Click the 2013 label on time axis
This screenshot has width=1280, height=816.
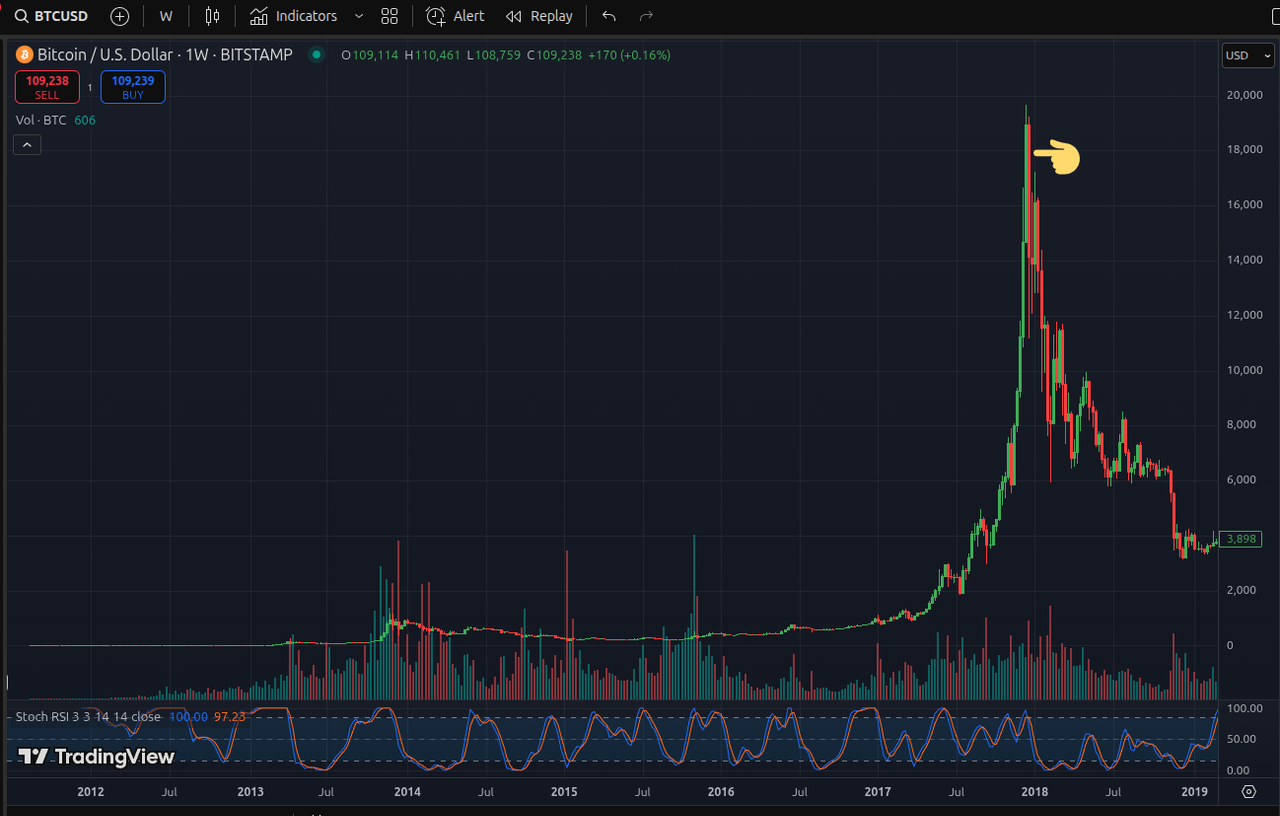click(250, 792)
